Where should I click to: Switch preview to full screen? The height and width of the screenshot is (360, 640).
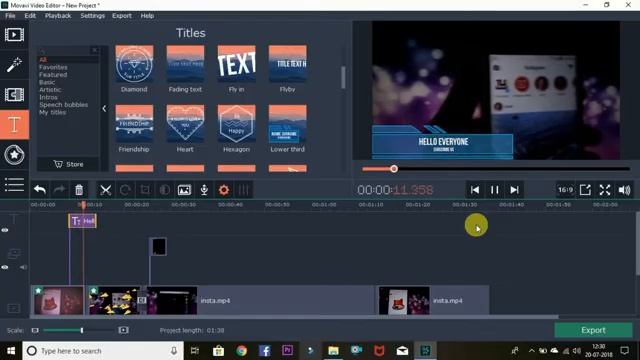click(x=605, y=190)
